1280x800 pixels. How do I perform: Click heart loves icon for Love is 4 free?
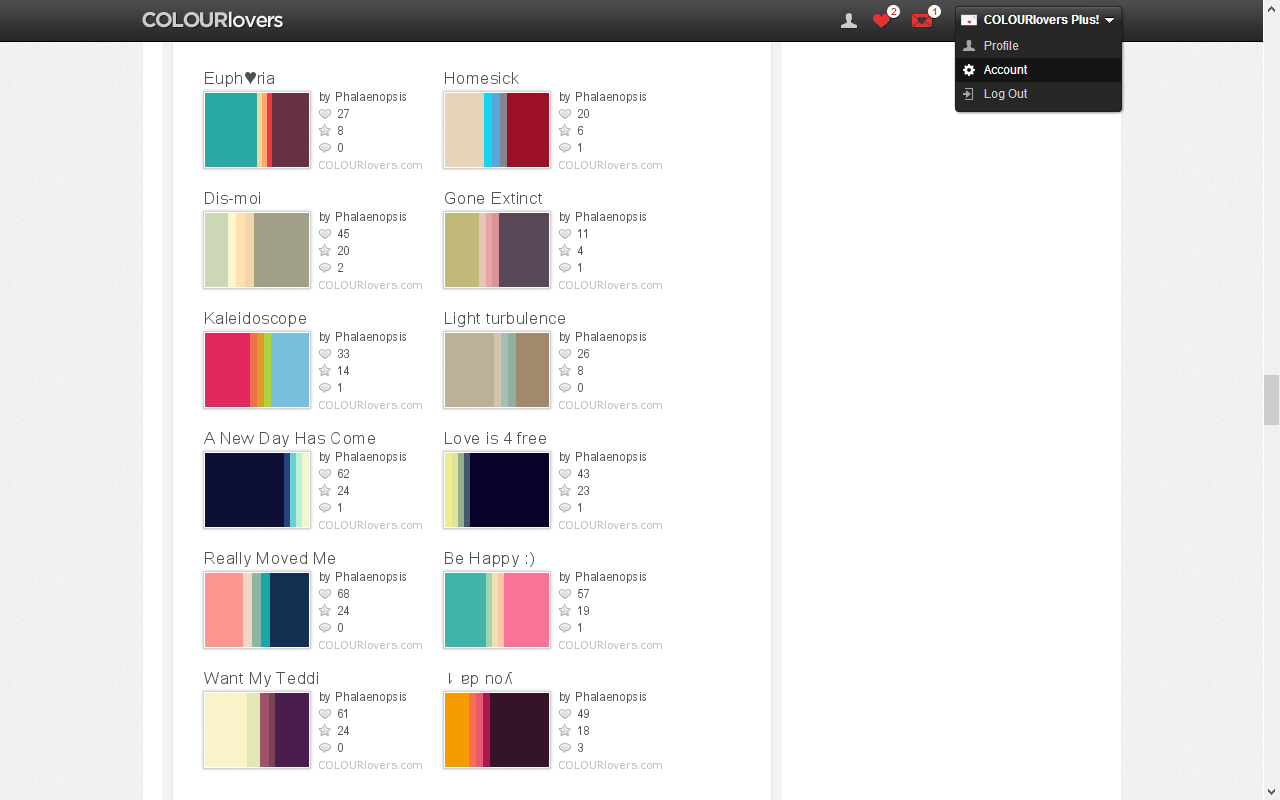coord(565,474)
